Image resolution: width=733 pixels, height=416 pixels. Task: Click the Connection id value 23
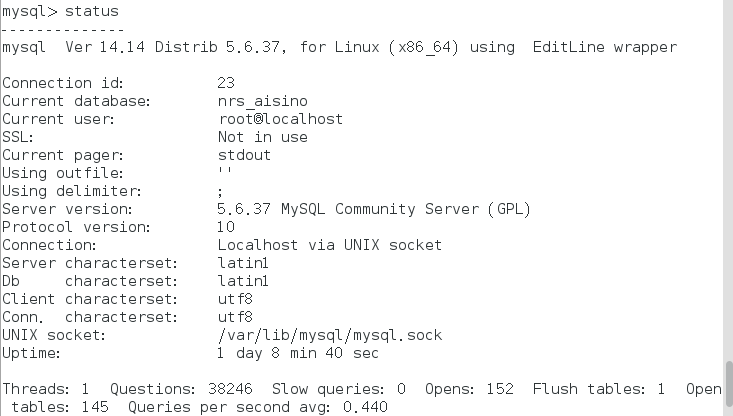point(226,83)
